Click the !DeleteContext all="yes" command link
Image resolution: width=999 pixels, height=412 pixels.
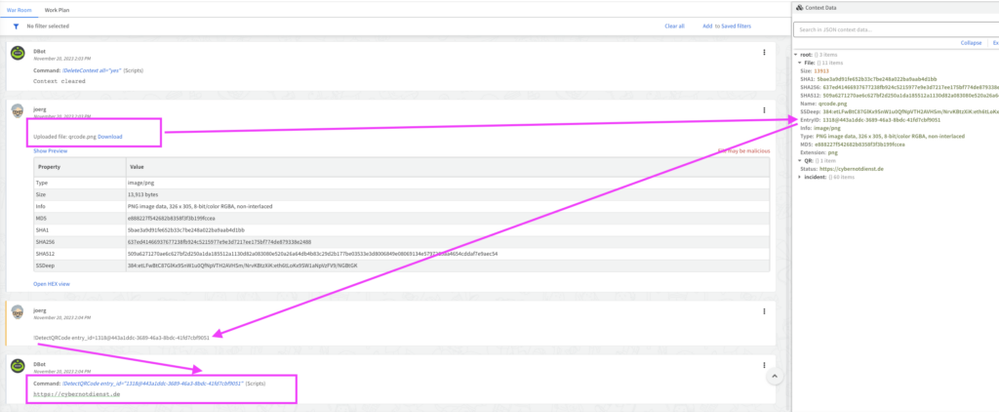click(91, 72)
